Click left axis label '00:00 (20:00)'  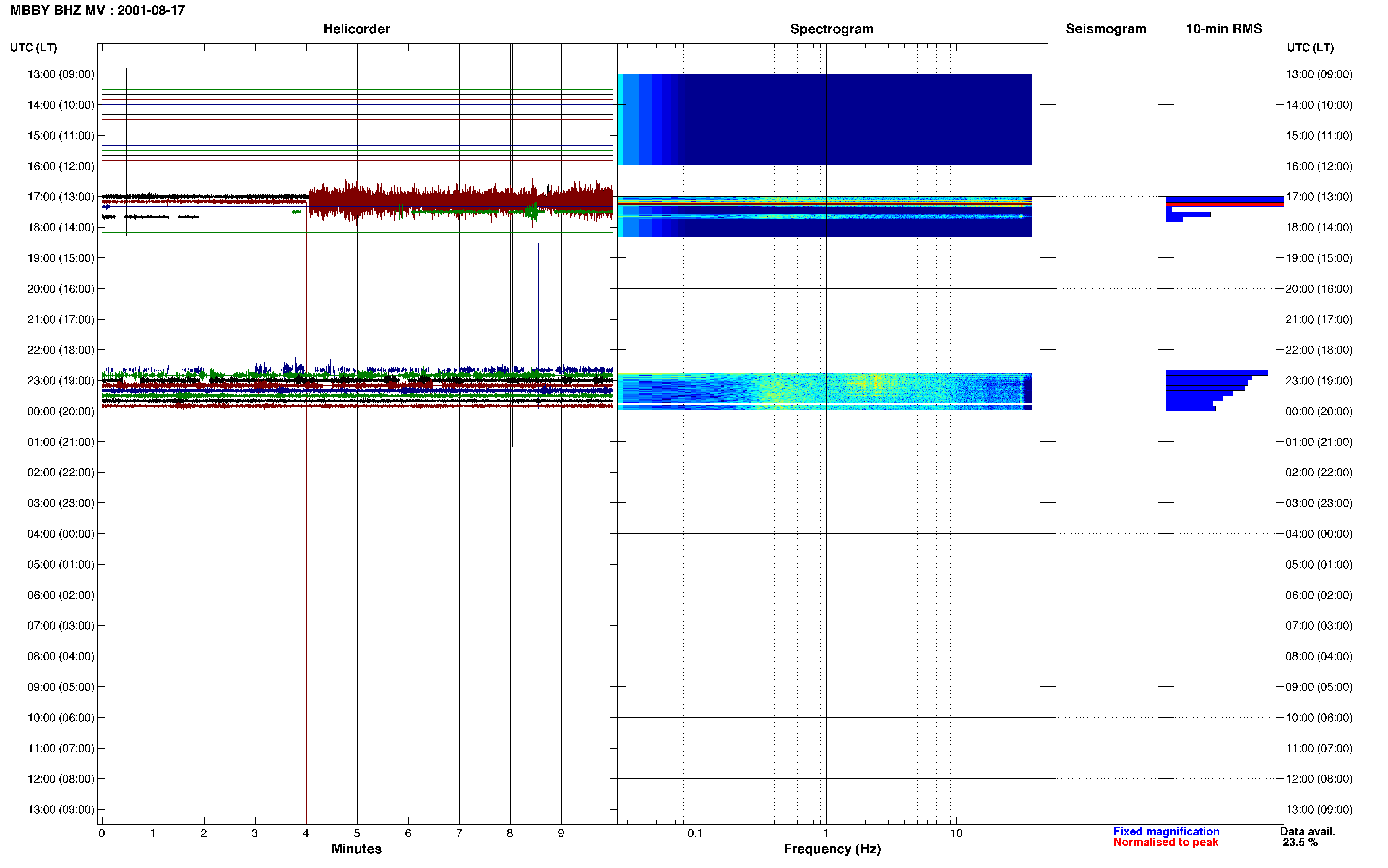click(61, 411)
